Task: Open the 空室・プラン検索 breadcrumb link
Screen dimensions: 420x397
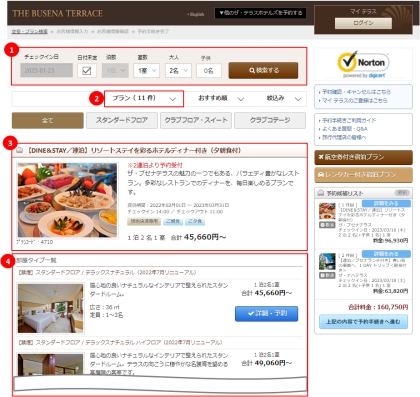Action: click(30, 31)
